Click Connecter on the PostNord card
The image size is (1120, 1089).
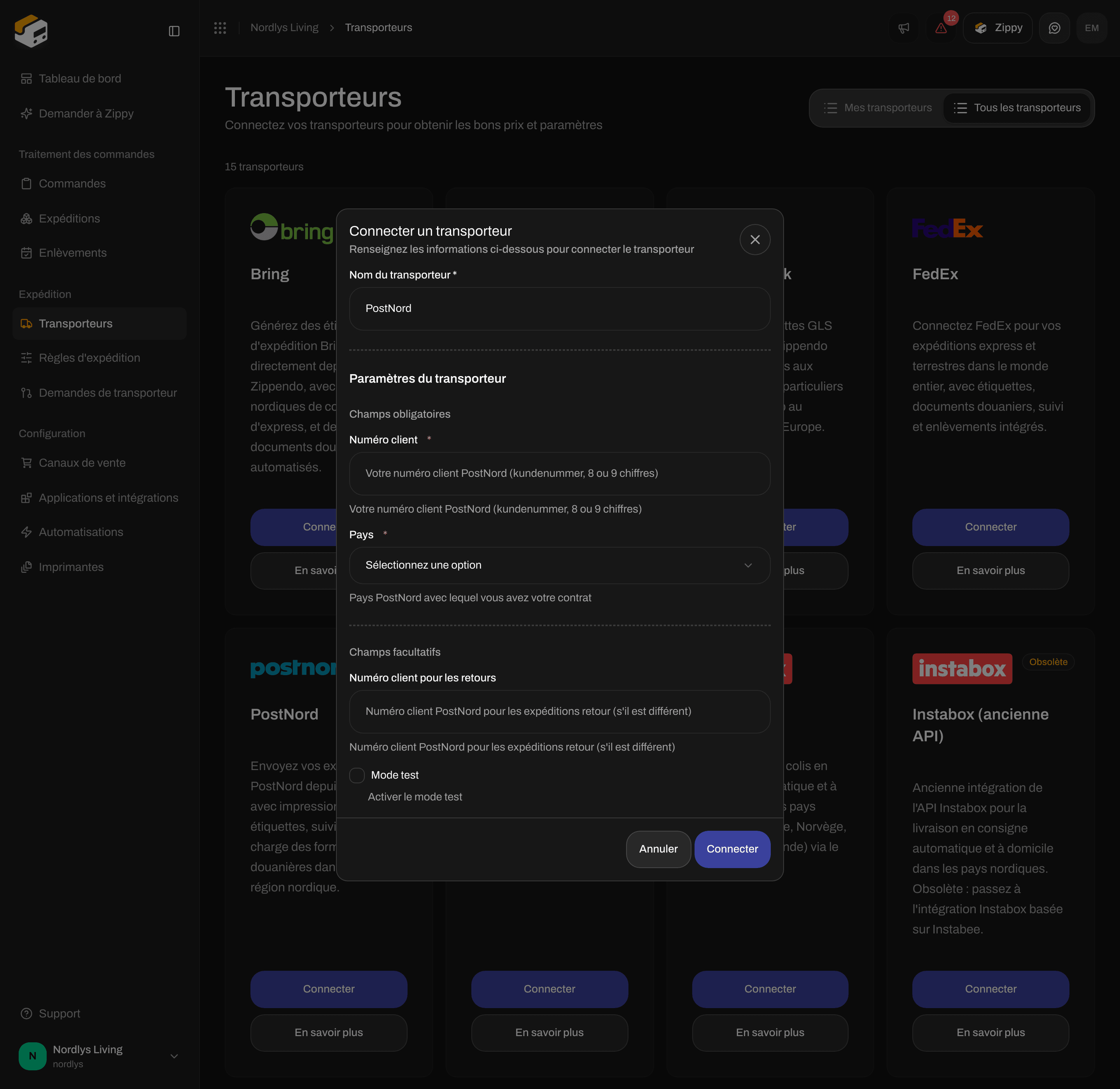click(x=329, y=989)
